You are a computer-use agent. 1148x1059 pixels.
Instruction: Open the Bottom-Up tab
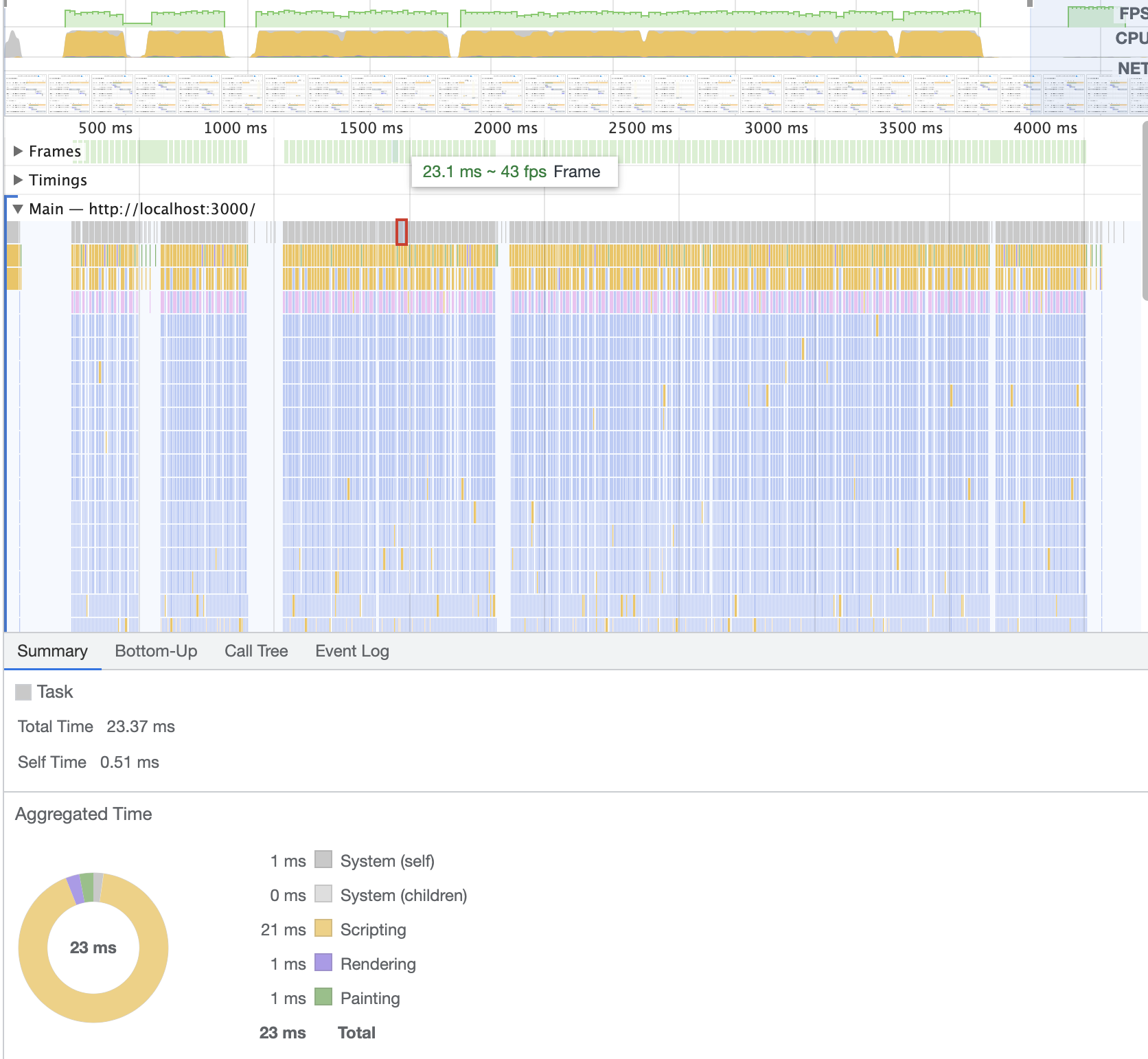tap(156, 651)
